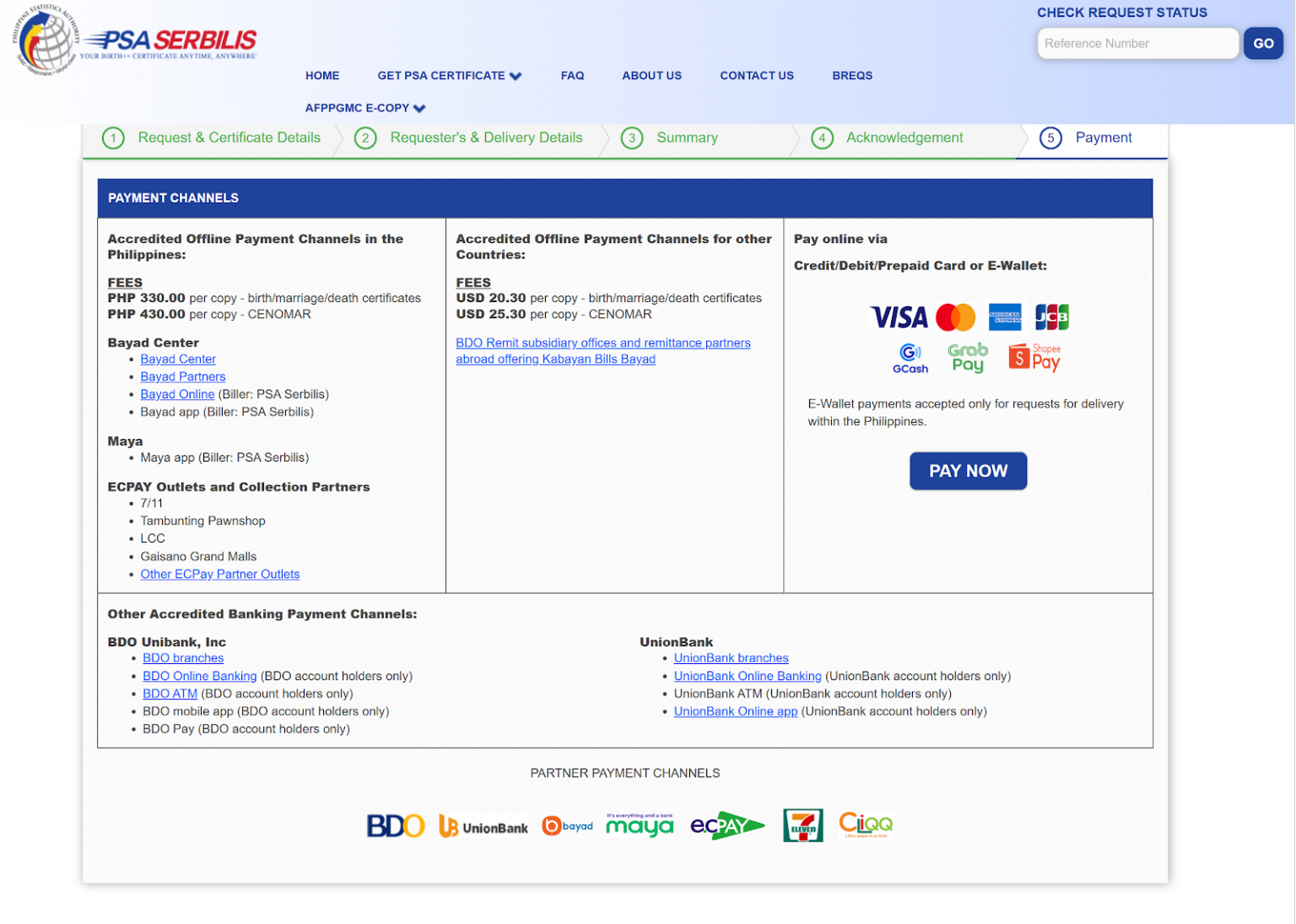Click the 7-Eleven partner logo
Screen dimensions: 1296x924
point(802,825)
